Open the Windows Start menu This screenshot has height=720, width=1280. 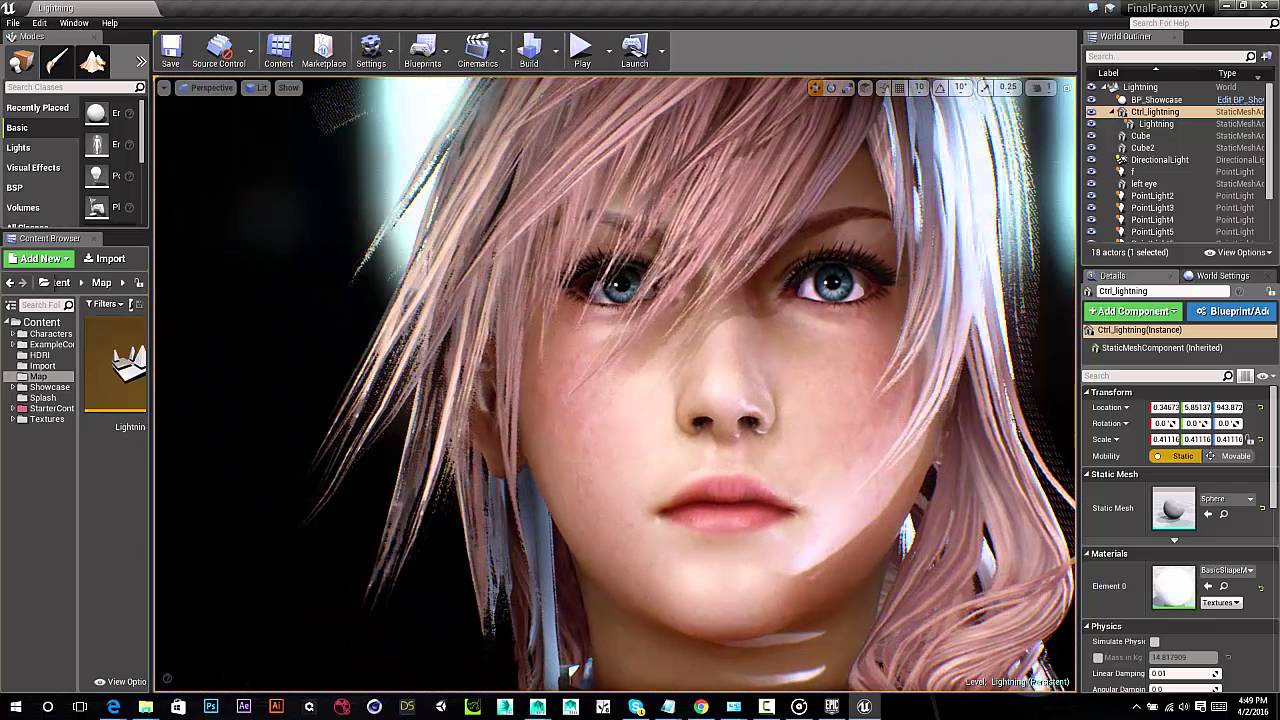coord(15,707)
